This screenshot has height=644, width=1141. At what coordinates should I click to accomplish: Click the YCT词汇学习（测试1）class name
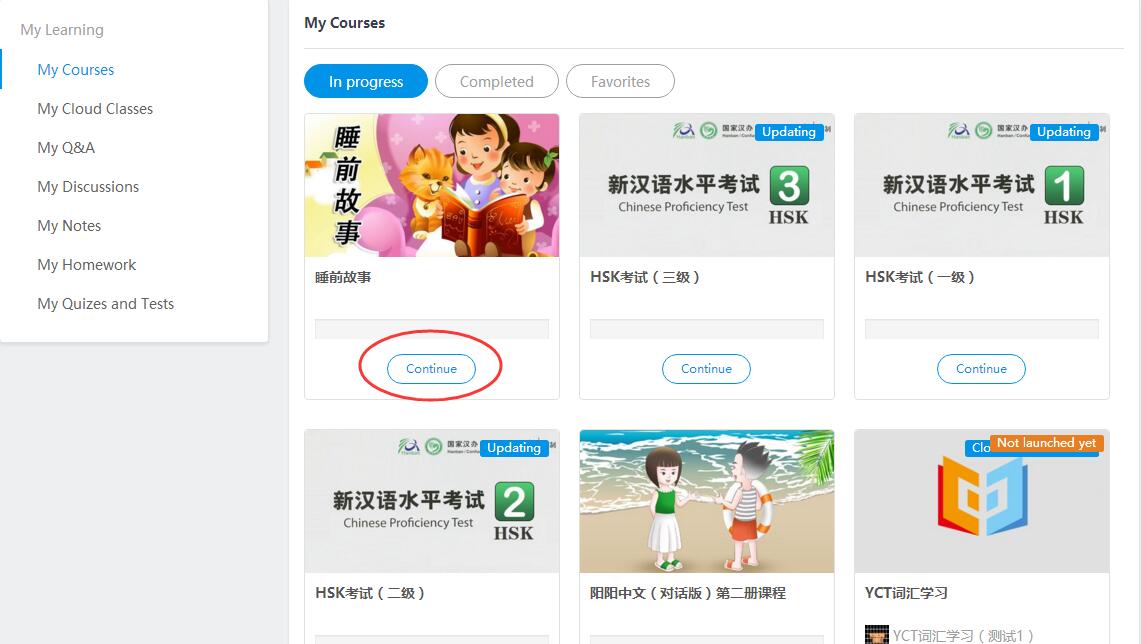click(x=963, y=636)
